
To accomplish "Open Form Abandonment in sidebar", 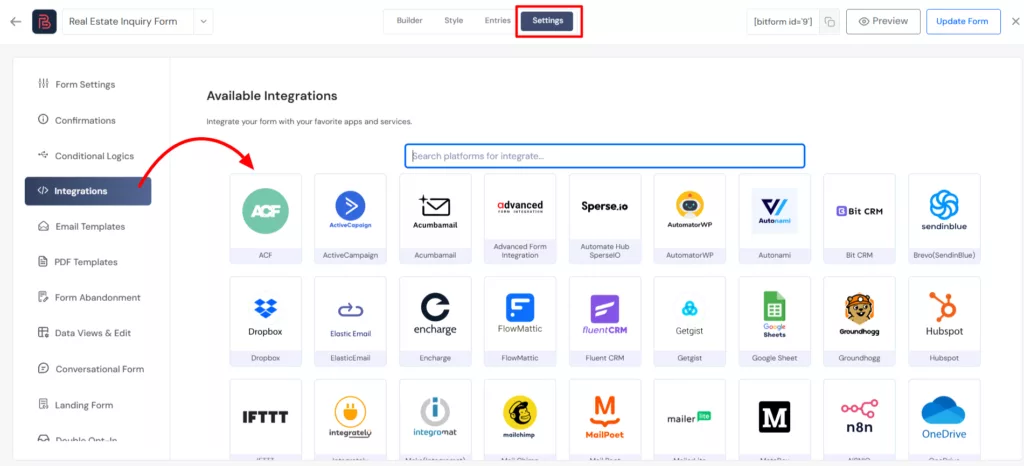I will (x=88, y=298).
